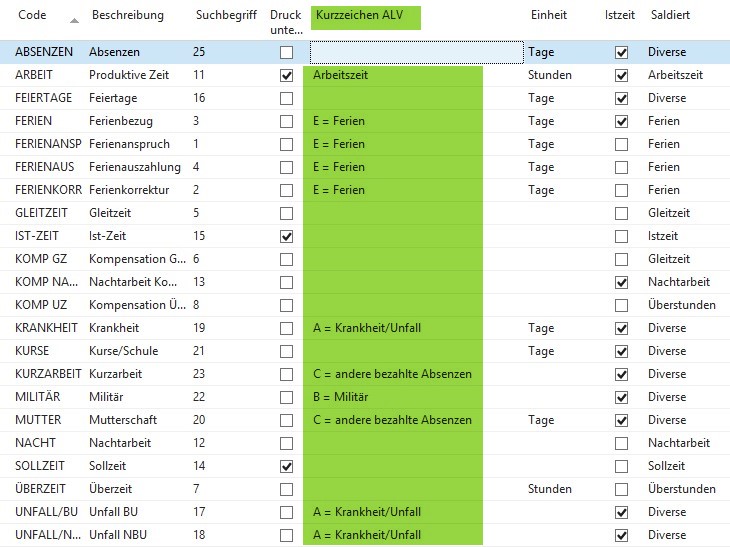Check the Istzeit box for ÜBERZEIT
Screen dimensions: 730x547
621,489
